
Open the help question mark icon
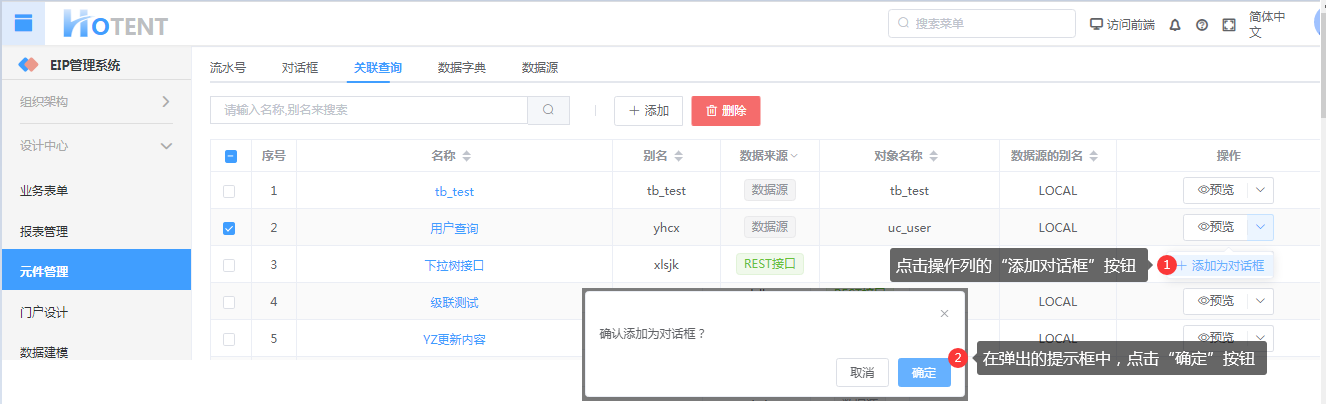click(x=1202, y=24)
